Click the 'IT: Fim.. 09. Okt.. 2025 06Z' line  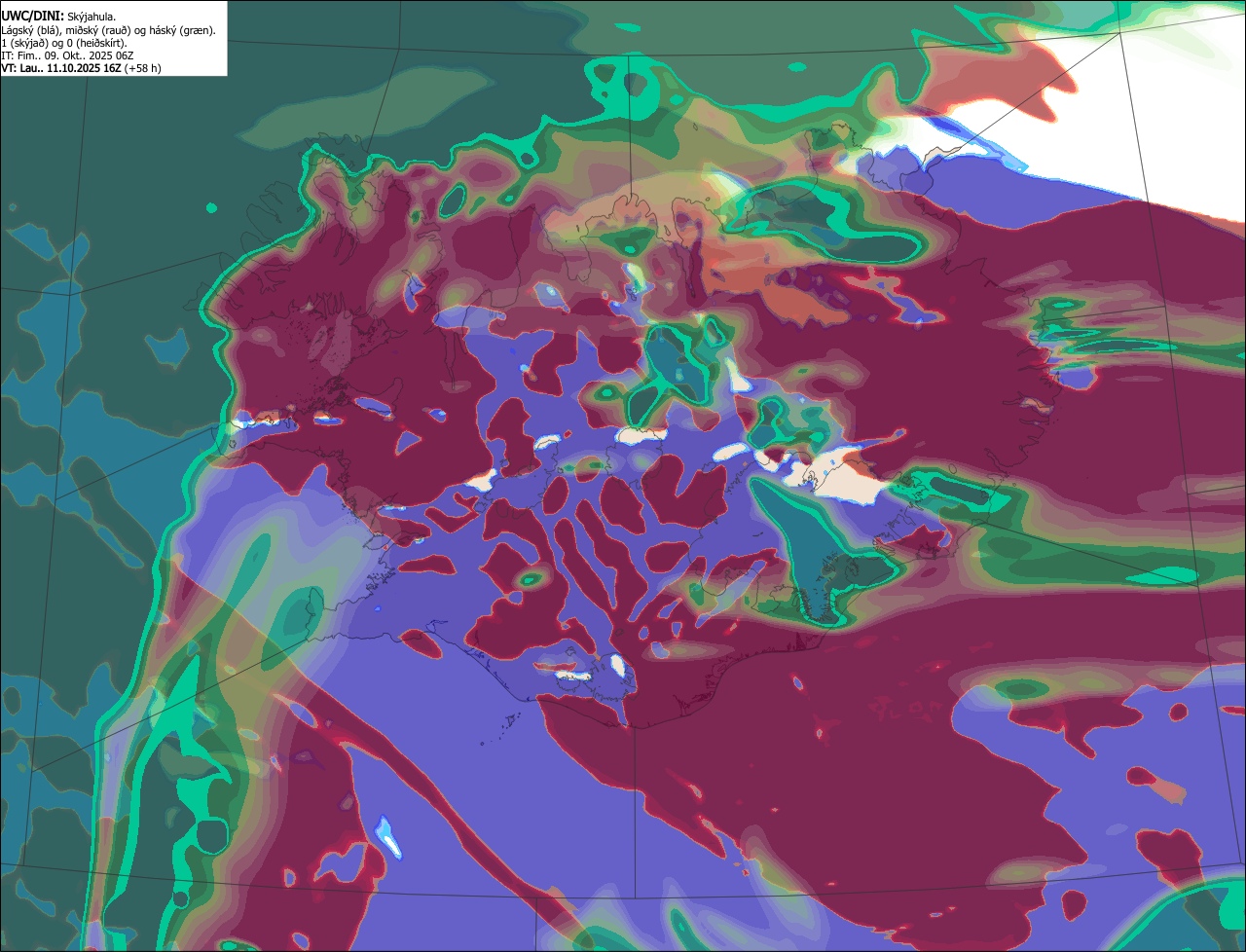pyautogui.click(x=67, y=55)
